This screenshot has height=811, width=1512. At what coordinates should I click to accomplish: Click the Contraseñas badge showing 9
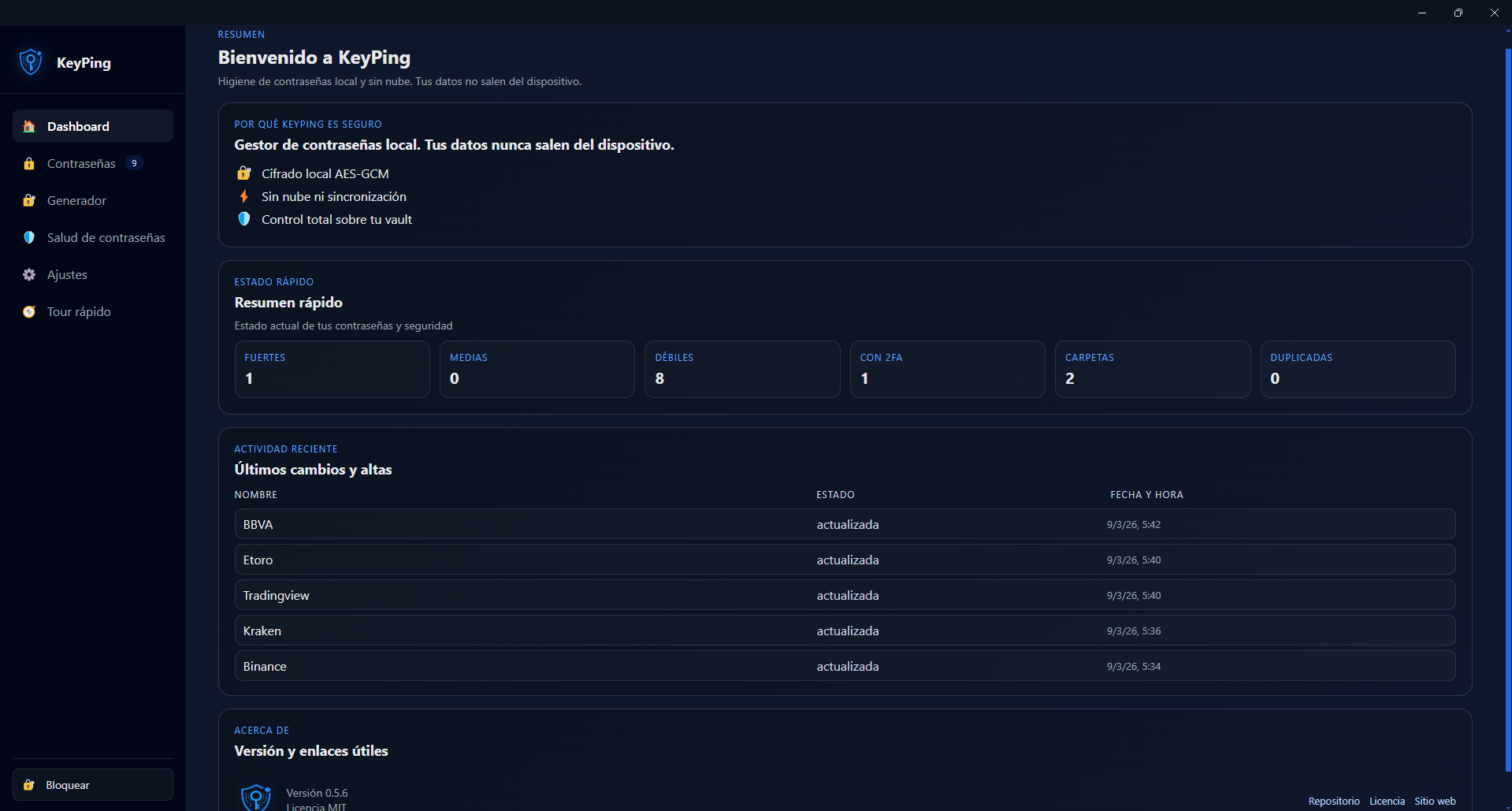click(x=134, y=163)
